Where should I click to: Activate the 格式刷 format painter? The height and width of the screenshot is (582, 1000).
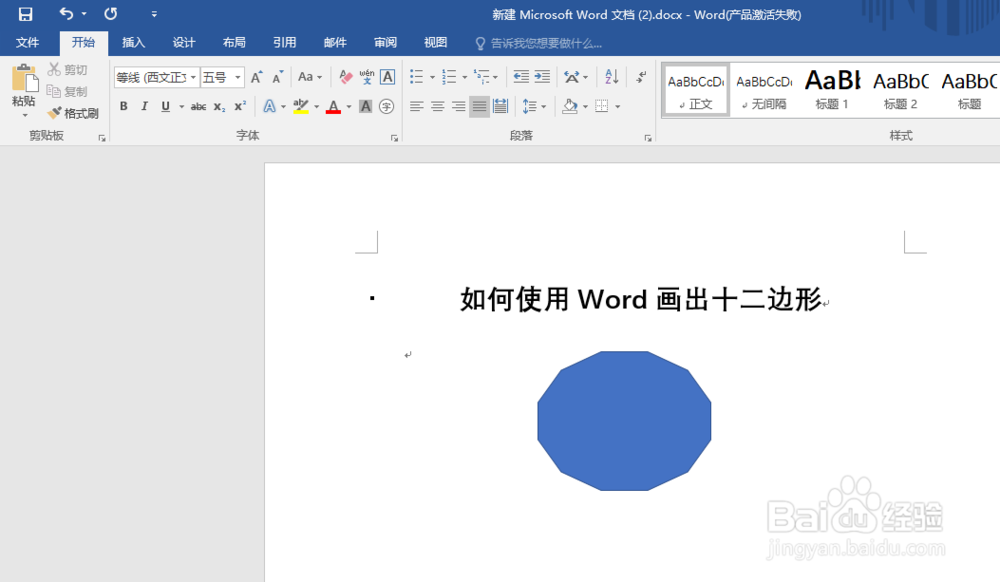click(73, 113)
